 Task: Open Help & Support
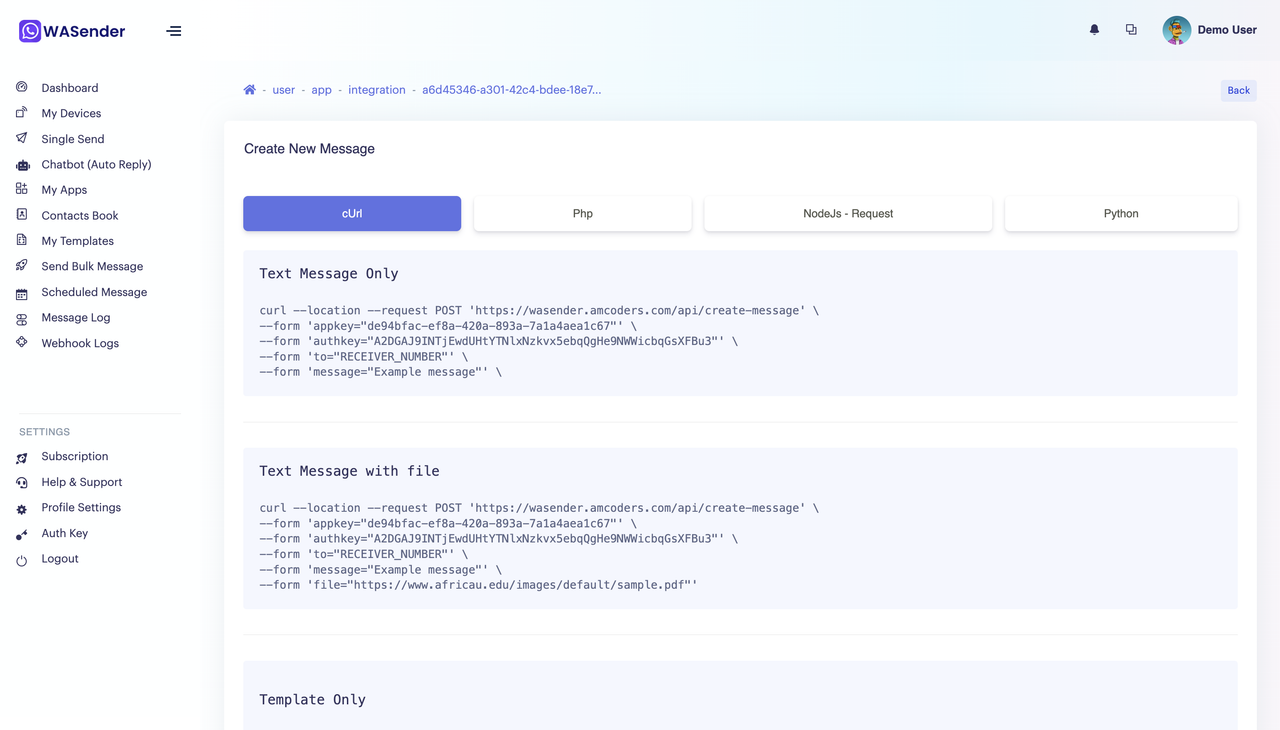point(82,482)
